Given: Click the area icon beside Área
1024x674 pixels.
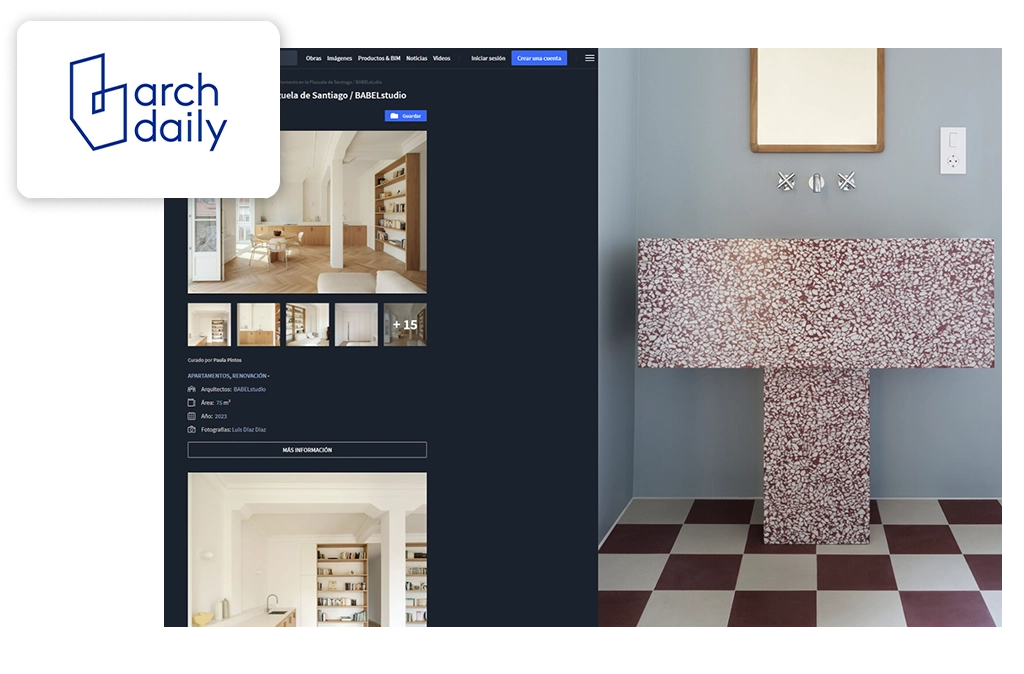Looking at the screenshot, I should [x=192, y=403].
